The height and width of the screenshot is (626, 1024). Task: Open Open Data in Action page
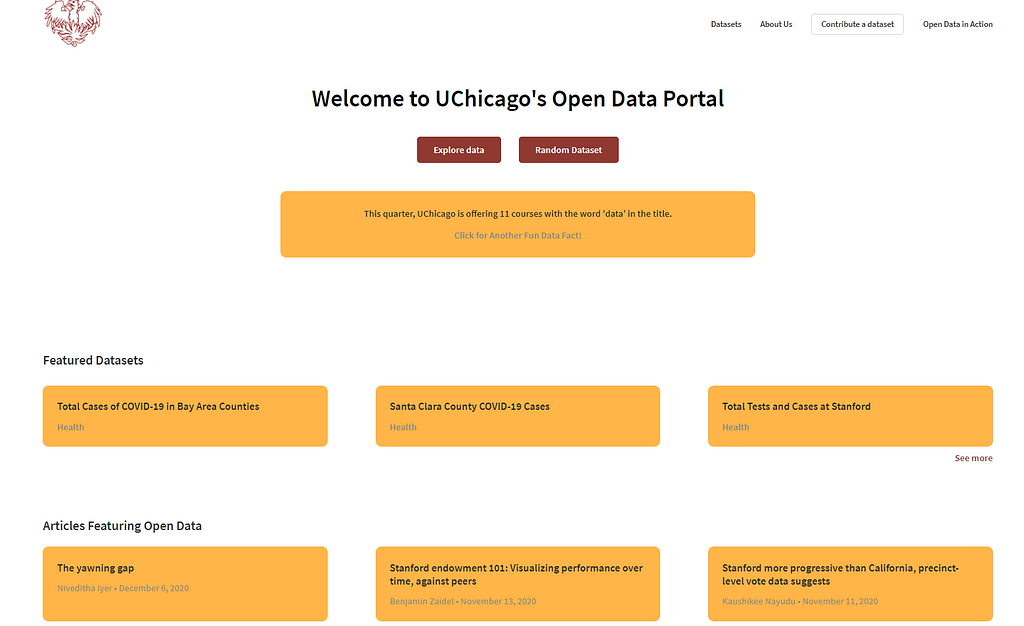coord(957,24)
